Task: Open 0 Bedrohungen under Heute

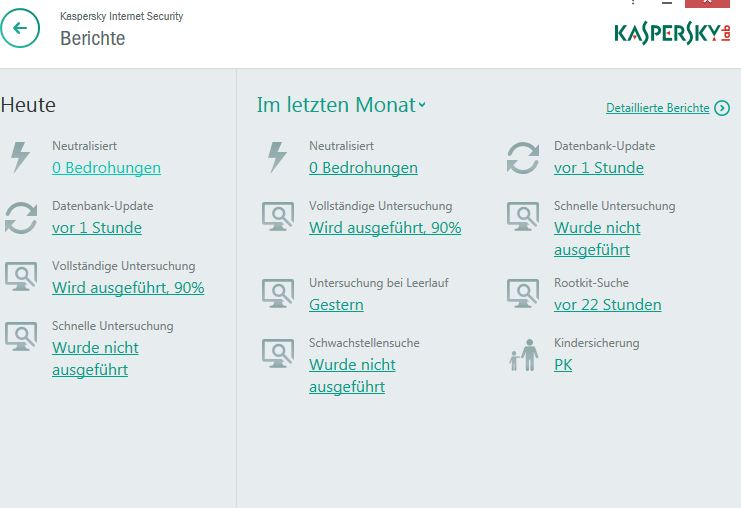Action: coord(106,168)
